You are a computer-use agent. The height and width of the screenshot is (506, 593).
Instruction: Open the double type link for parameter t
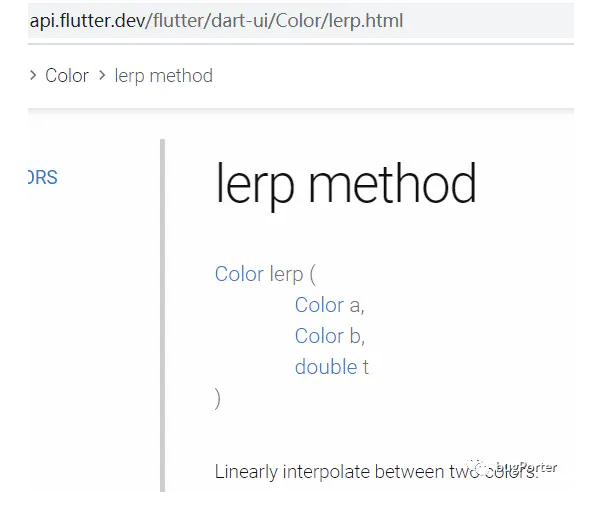point(326,367)
